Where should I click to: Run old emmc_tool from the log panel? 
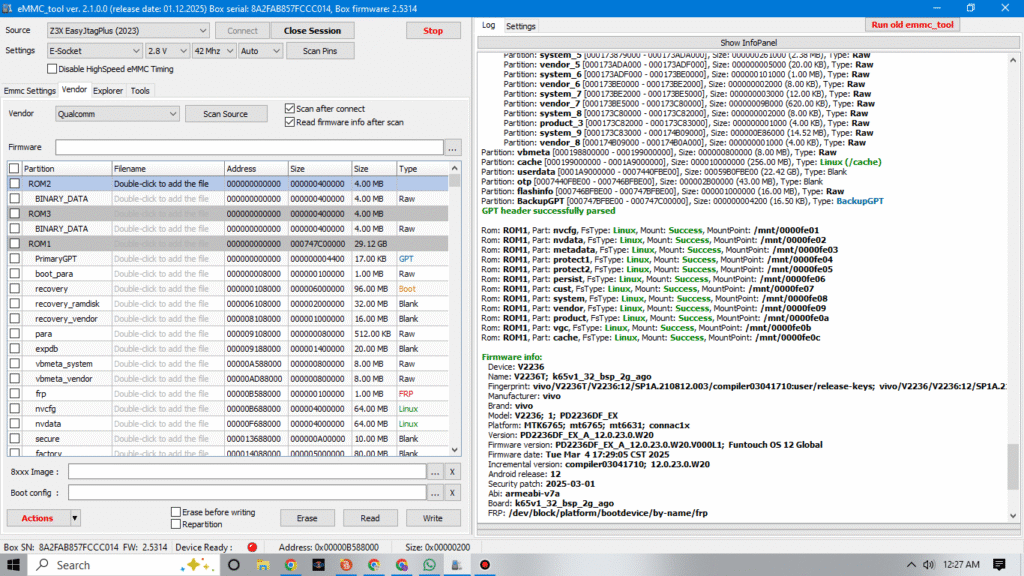point(911,24)
